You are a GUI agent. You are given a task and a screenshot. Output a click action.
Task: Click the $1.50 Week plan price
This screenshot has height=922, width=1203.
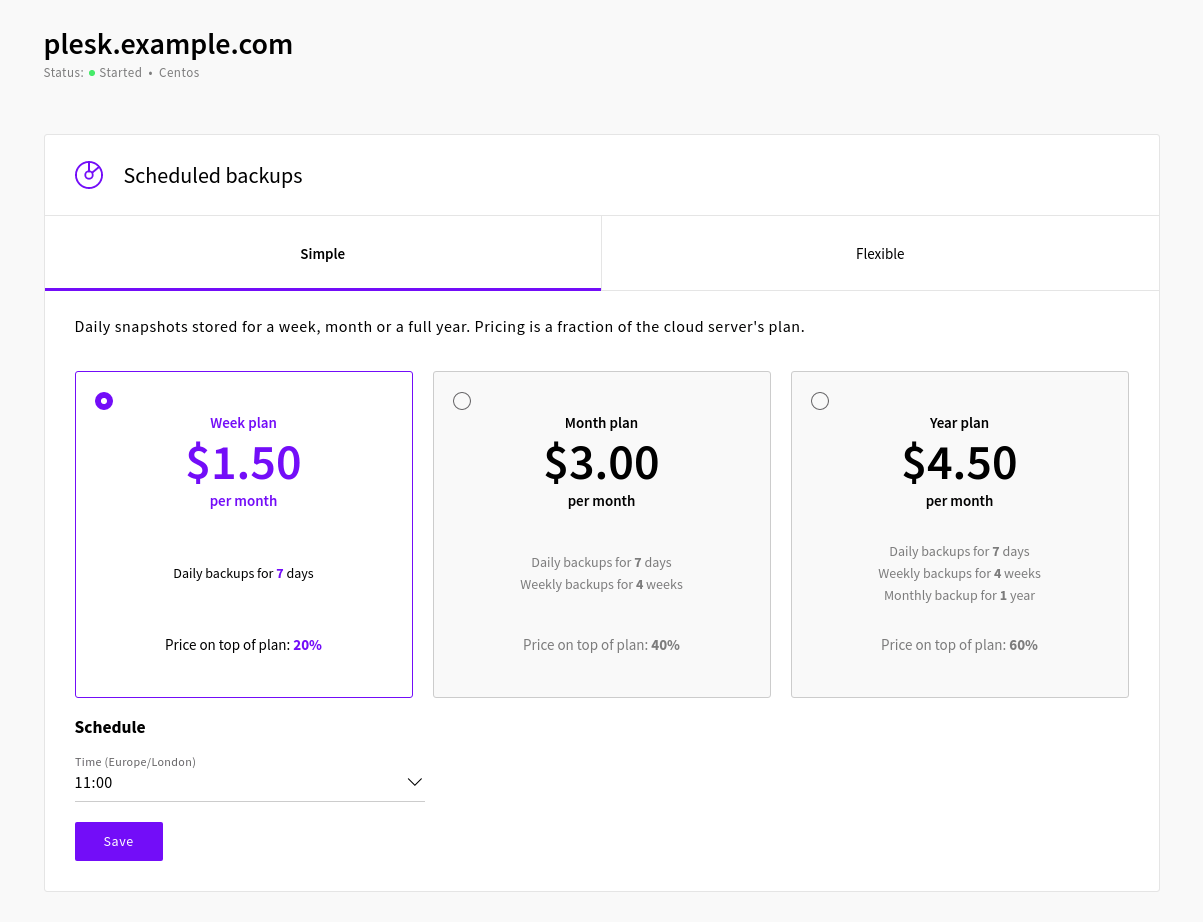coord(243,462)
